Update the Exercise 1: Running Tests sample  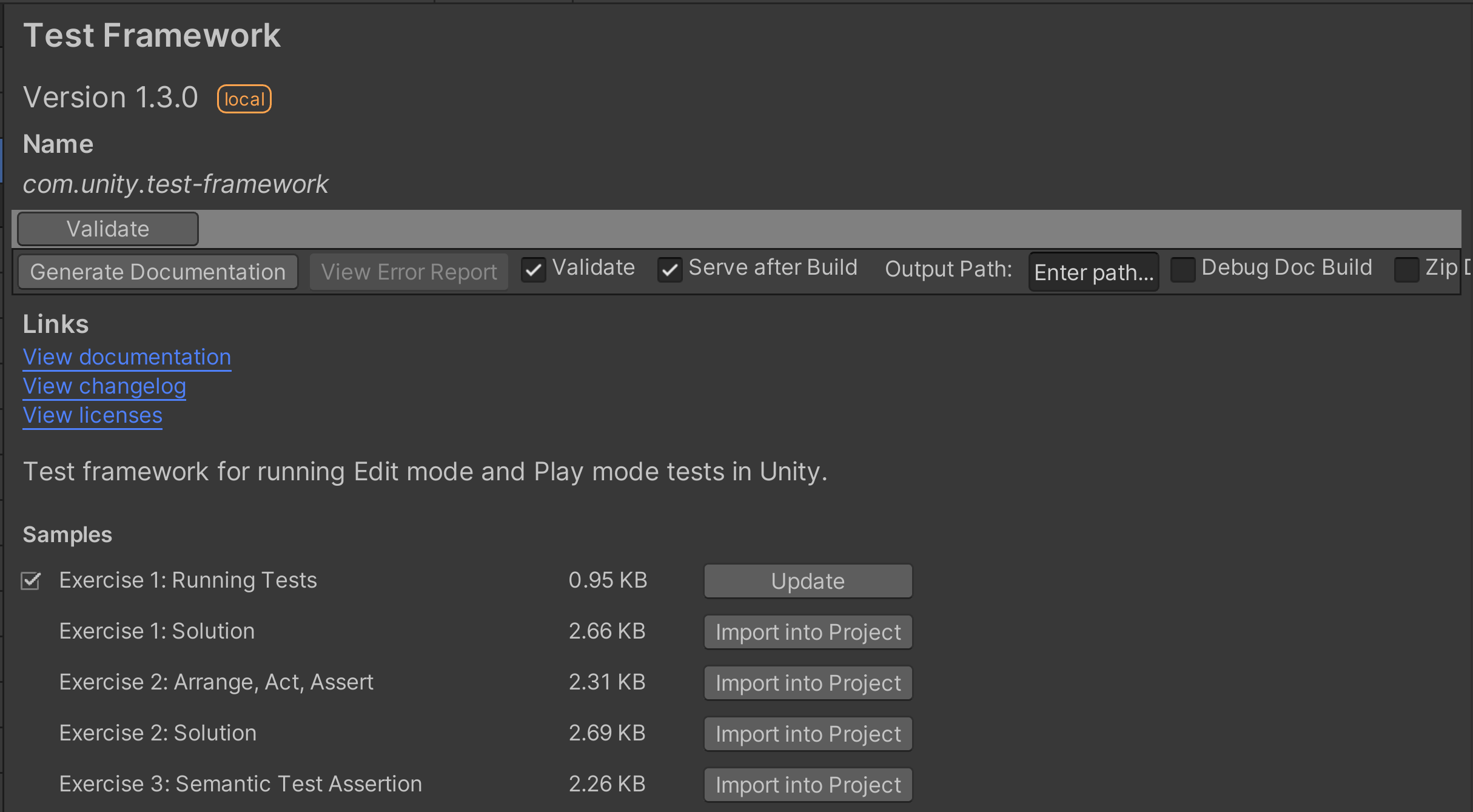808,581
